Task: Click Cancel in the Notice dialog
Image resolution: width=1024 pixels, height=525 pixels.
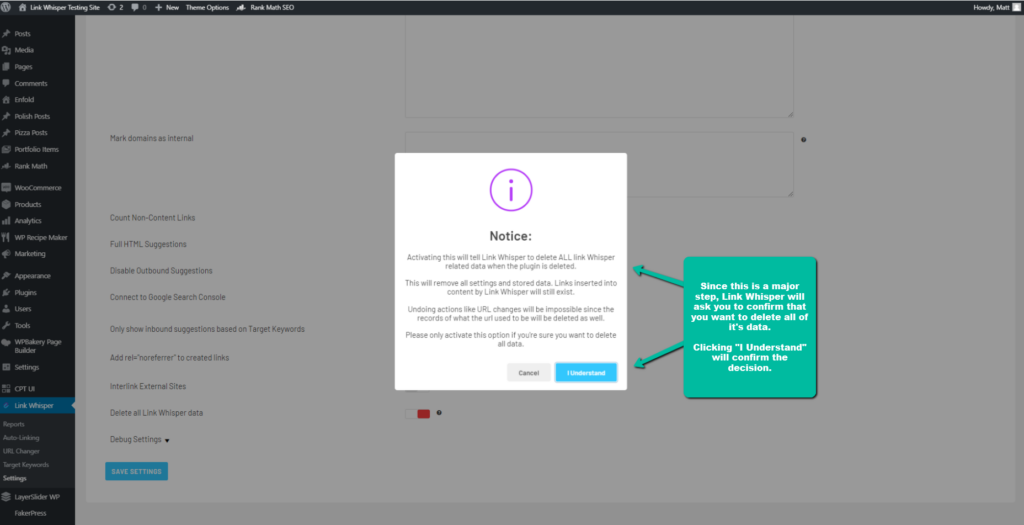Action: (x=528, y=373)
